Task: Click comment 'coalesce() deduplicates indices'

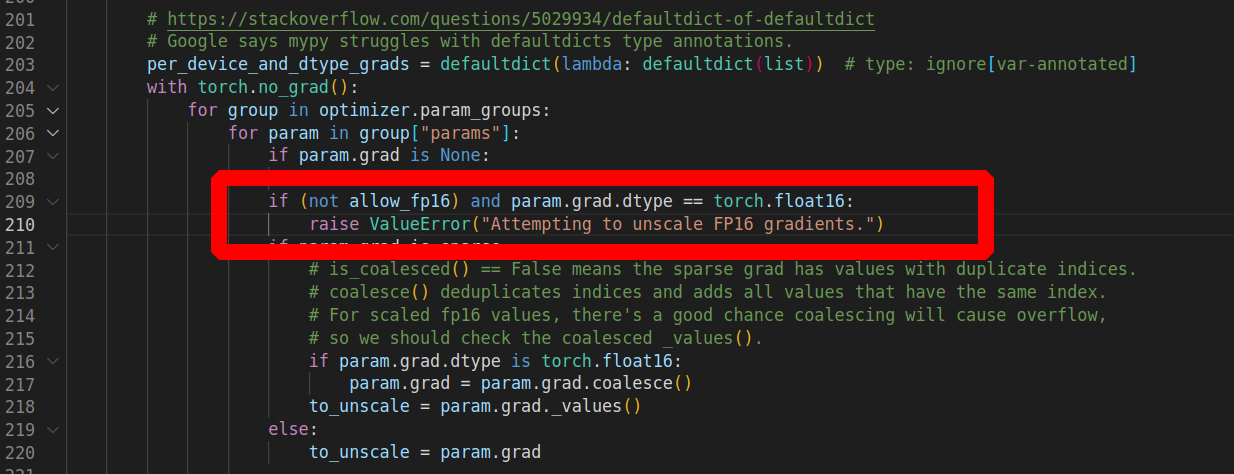Action: (708, 293)
